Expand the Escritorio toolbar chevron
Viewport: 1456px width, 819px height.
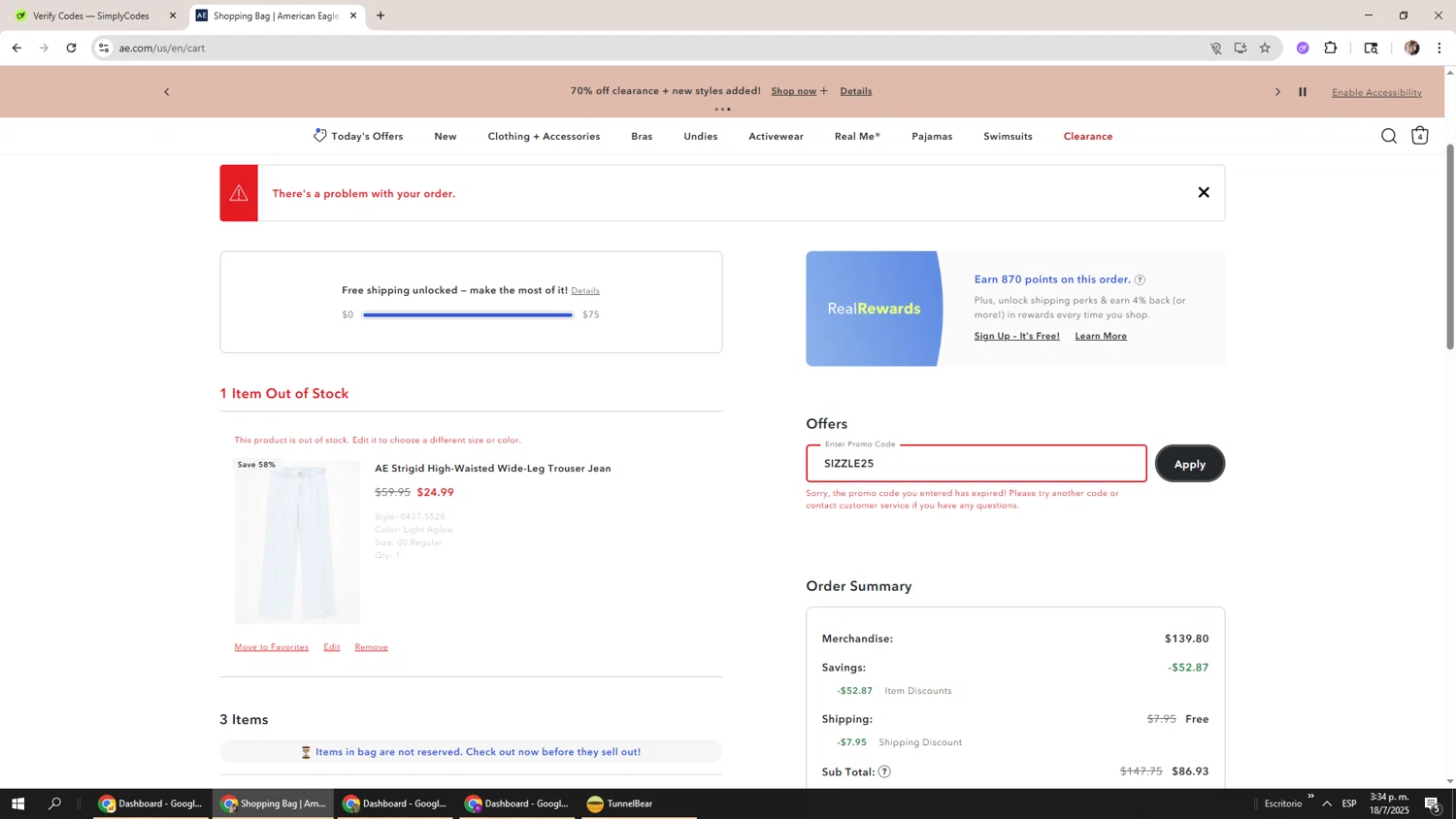tap(1310, 797)
